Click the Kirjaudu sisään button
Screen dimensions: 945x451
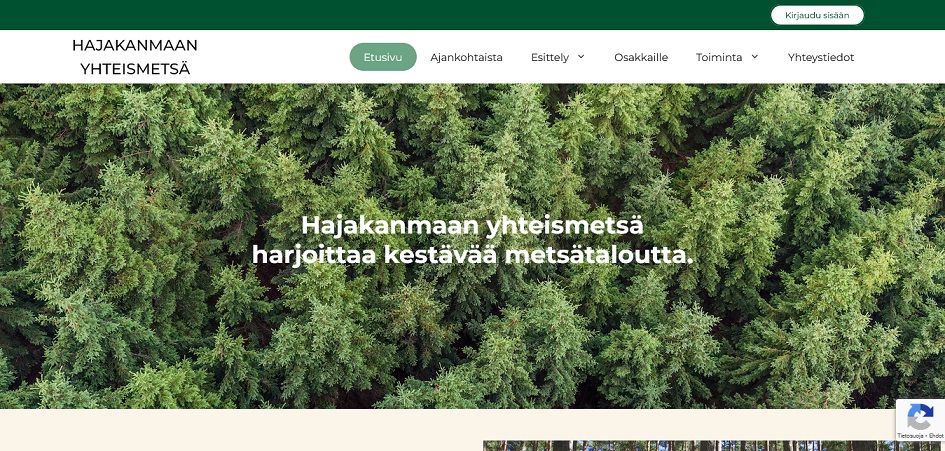click(817, 15)
